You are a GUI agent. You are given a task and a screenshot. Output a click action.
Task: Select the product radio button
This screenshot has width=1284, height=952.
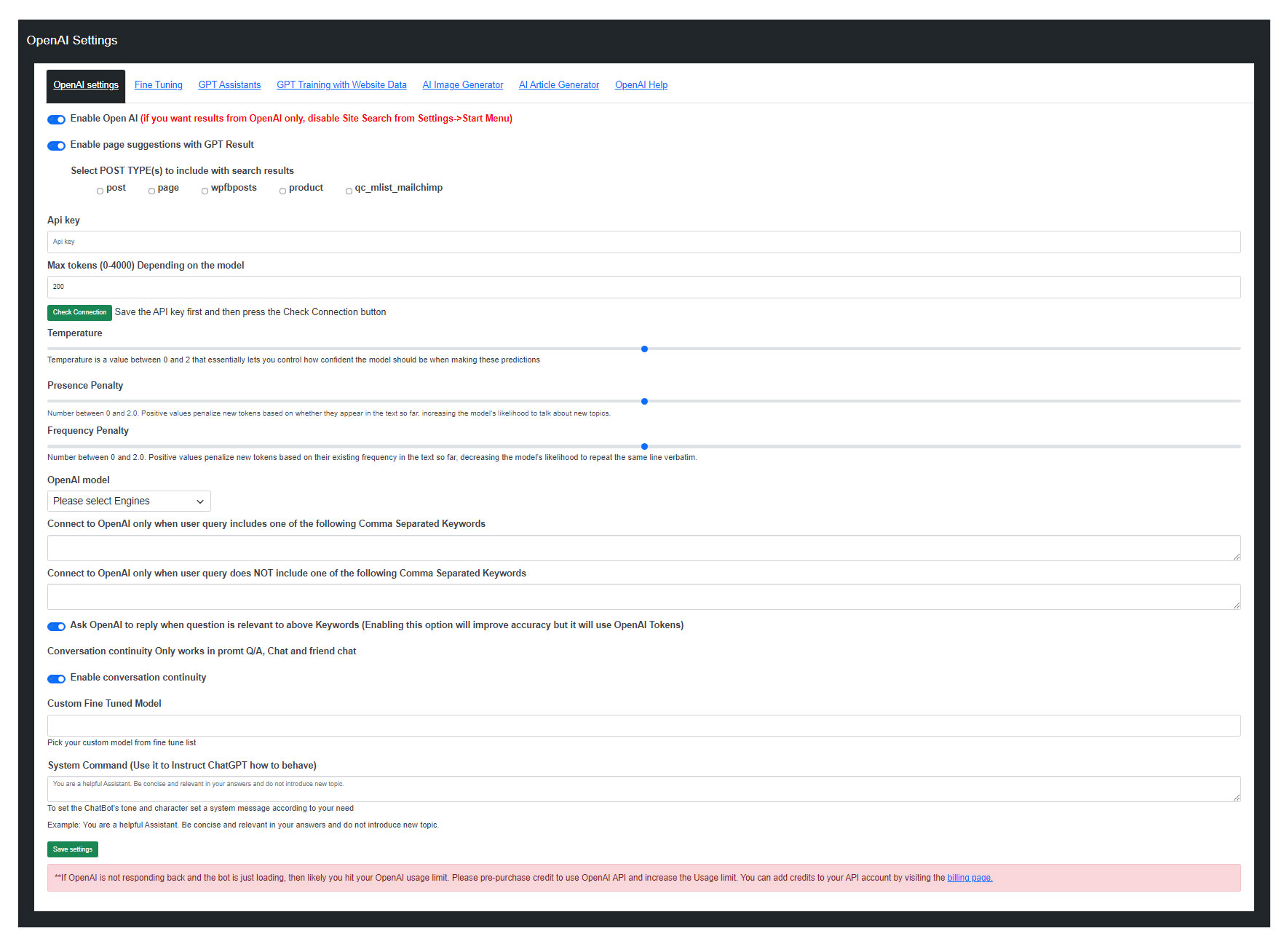click(x=282, y=191)
